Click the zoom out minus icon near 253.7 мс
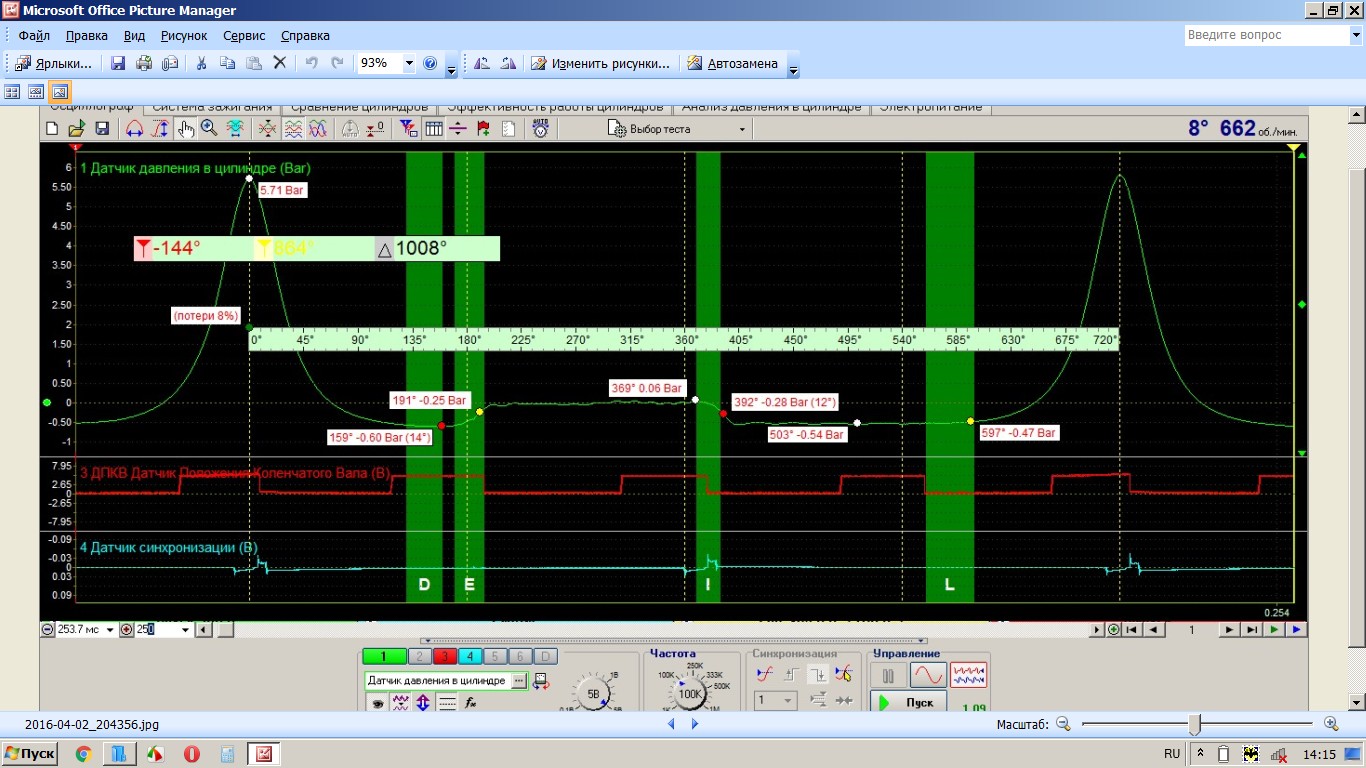The height and width of the screenshot is (768, 1366). (x=47, y=630)
